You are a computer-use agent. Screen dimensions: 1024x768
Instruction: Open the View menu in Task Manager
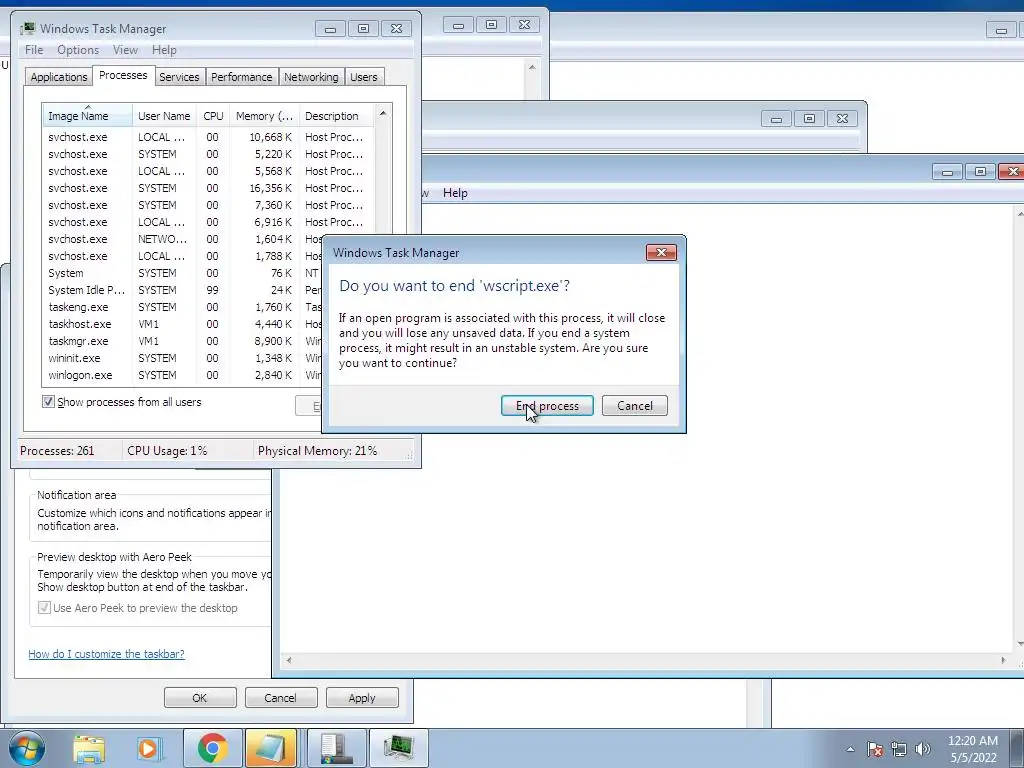(125, 50)
